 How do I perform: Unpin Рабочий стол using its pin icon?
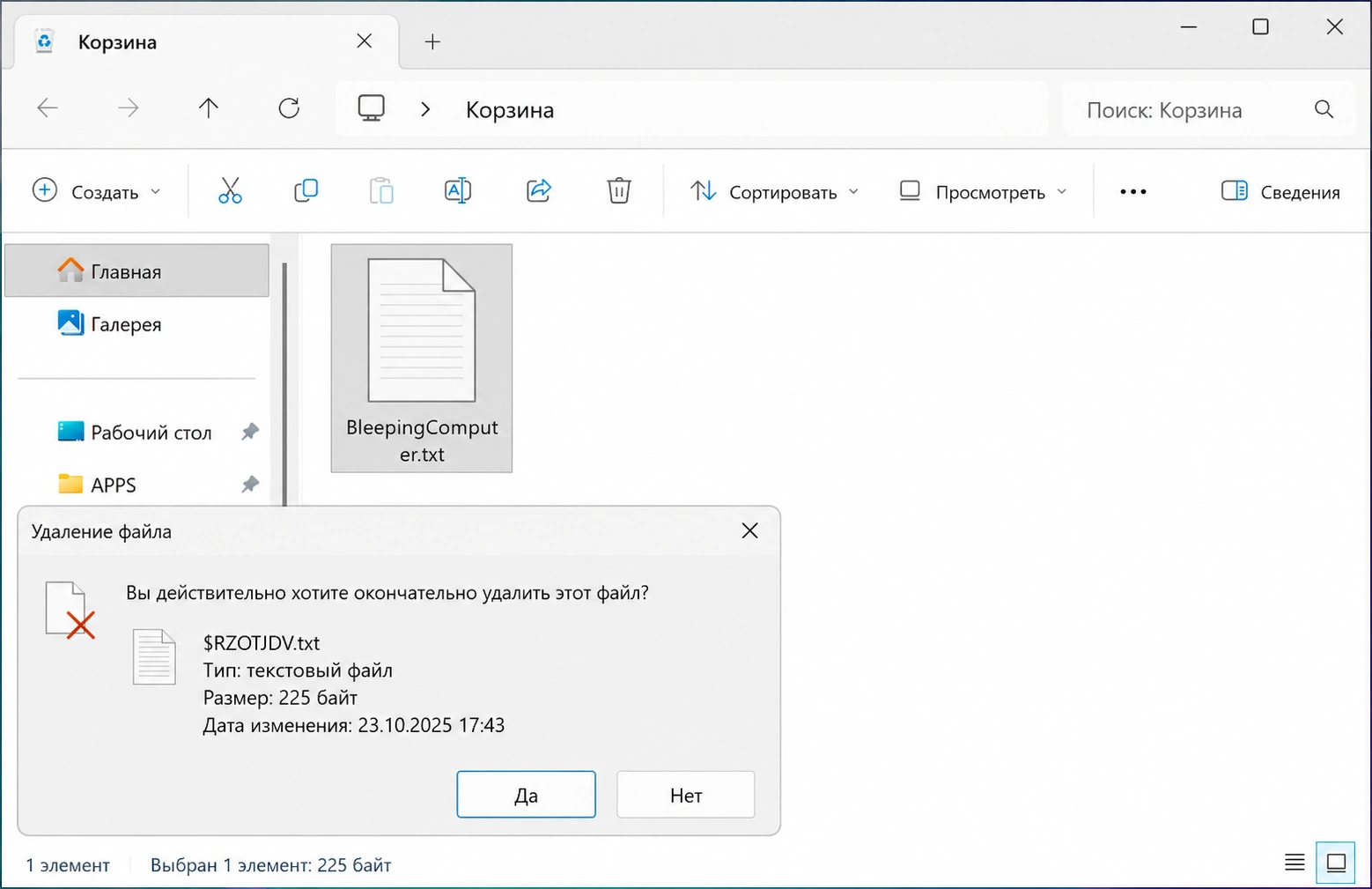250,432
